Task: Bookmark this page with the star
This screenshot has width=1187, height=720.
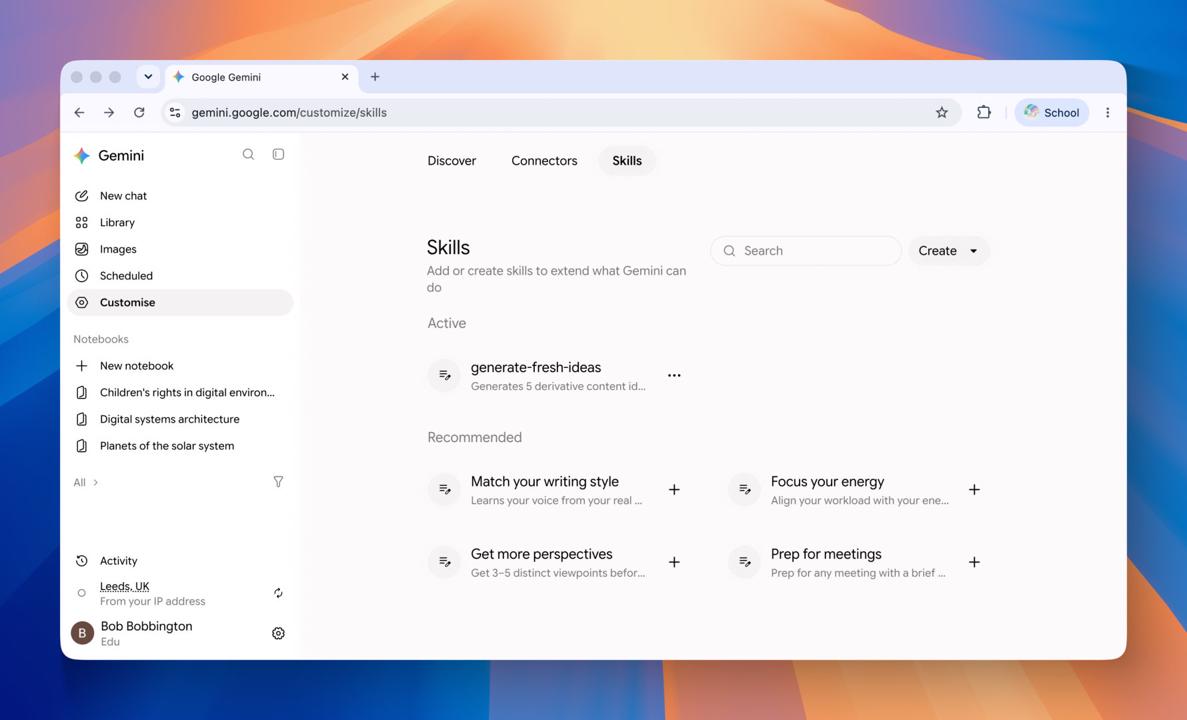Action: click(x=942, y=112)
